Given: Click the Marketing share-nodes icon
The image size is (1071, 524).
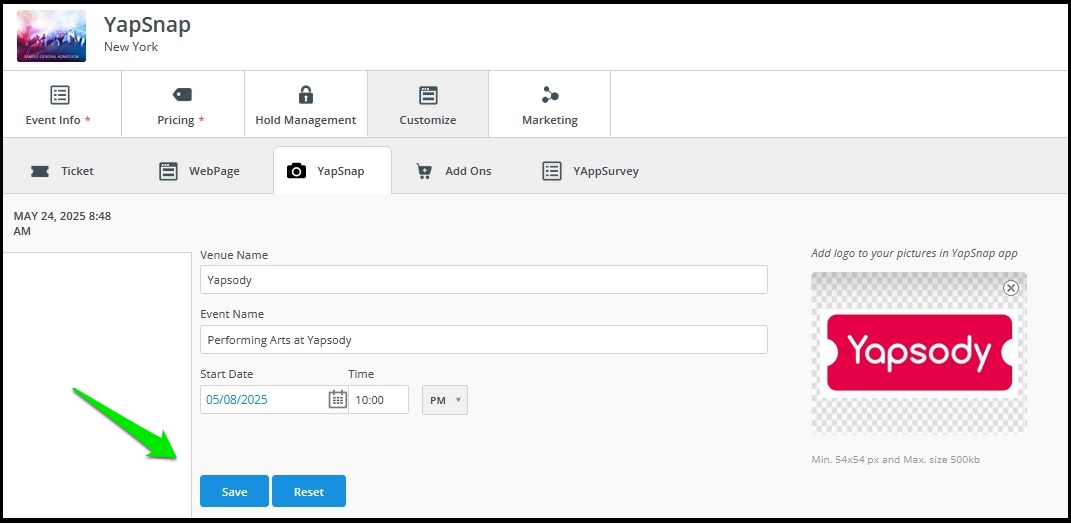Looking at the screenshot, I should (x=550, y=95).
